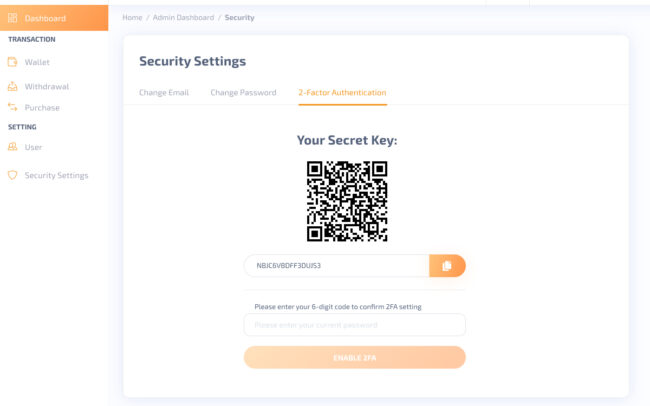Click the User icon in sidebar
Image resolution: width=650 pixels, height=406 pixels.
(x=12, y=147)
